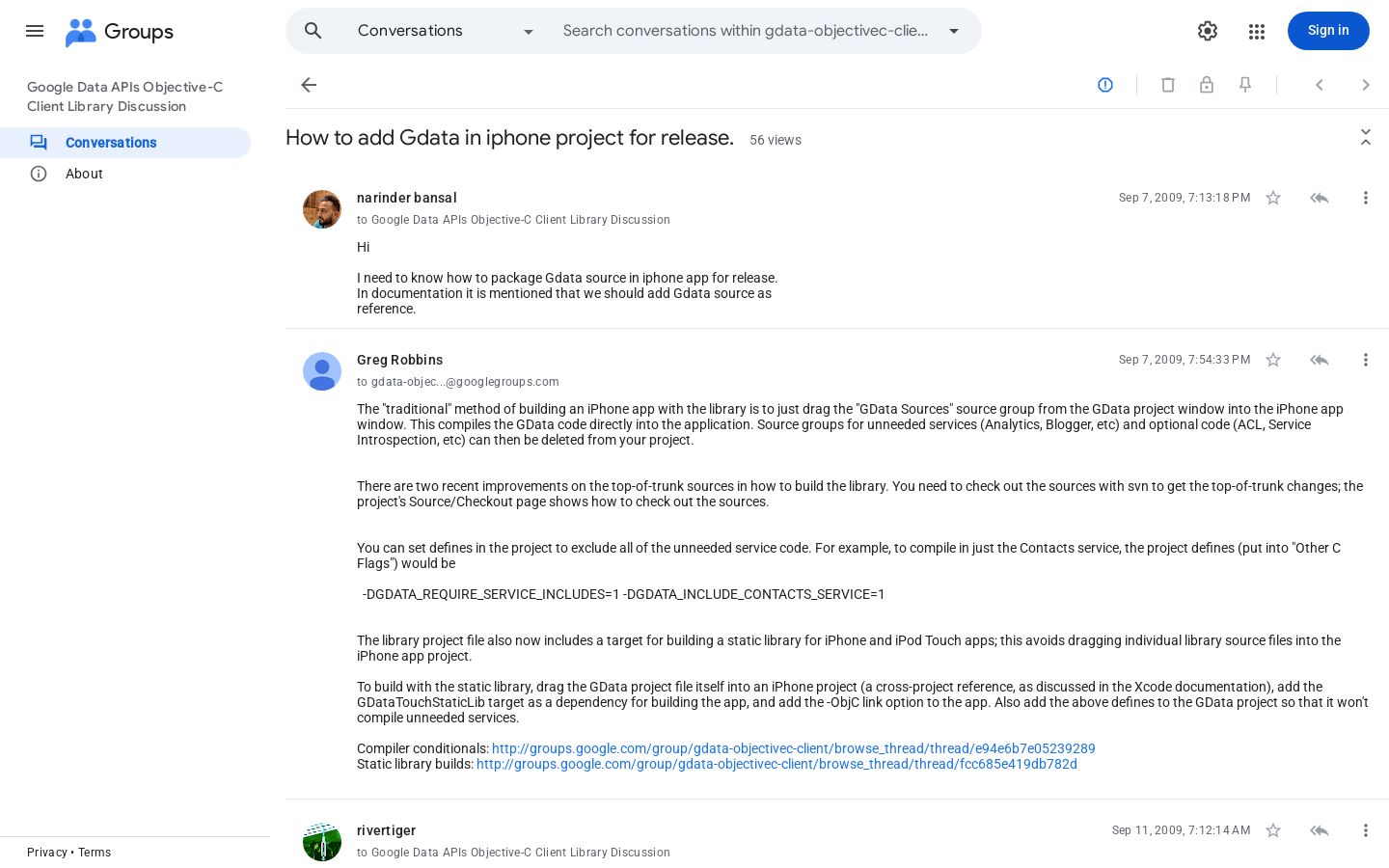
Task: Star rivertiger's message
Action: tap(1273, 830)
